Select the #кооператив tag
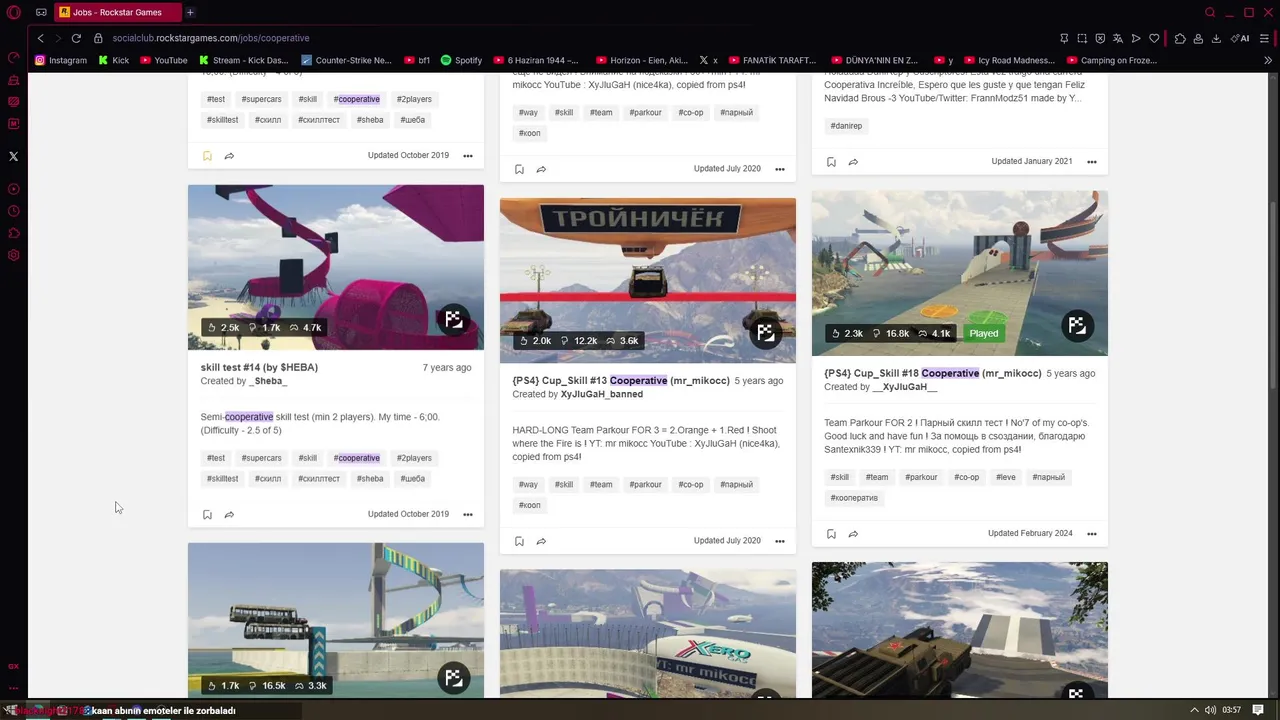This screenshot has height=720, width=1280. [854, 498]
